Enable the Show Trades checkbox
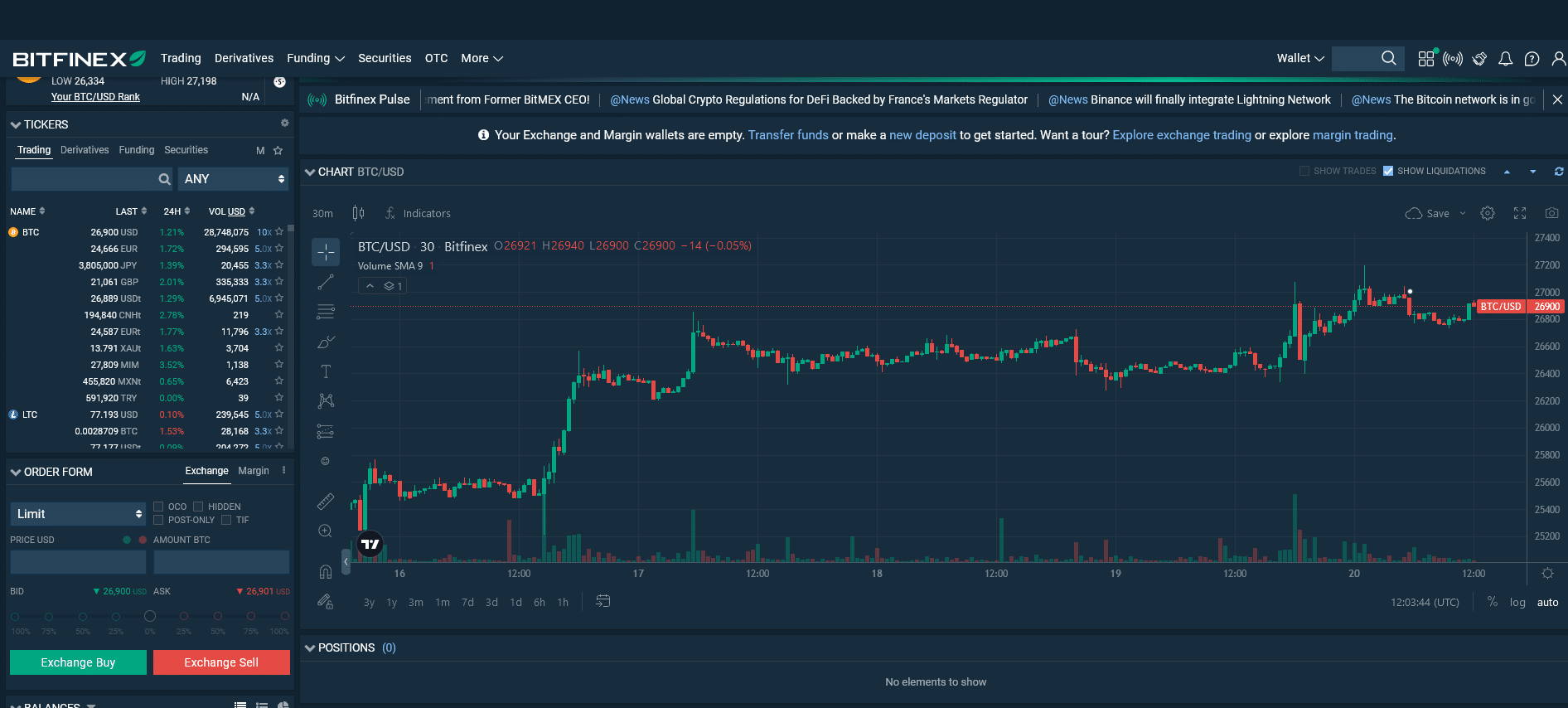Image resolution: width=1568 pixels, height=708 pixels. click(x=1304, y=171)
